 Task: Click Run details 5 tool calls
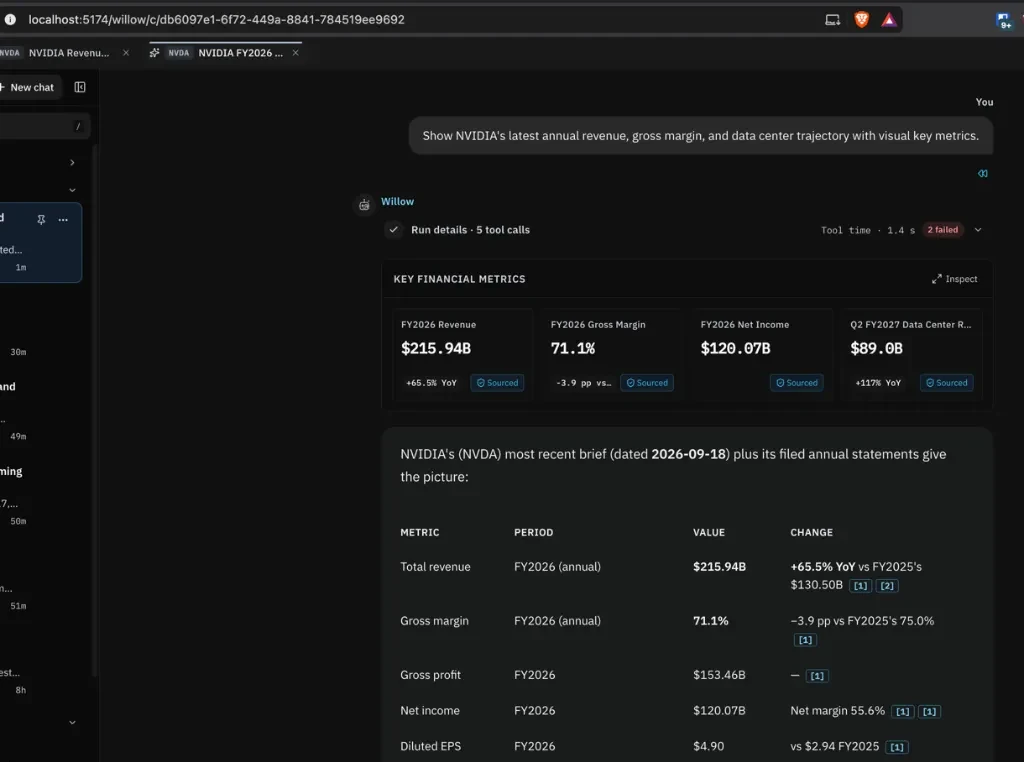[x=470, y=230]
